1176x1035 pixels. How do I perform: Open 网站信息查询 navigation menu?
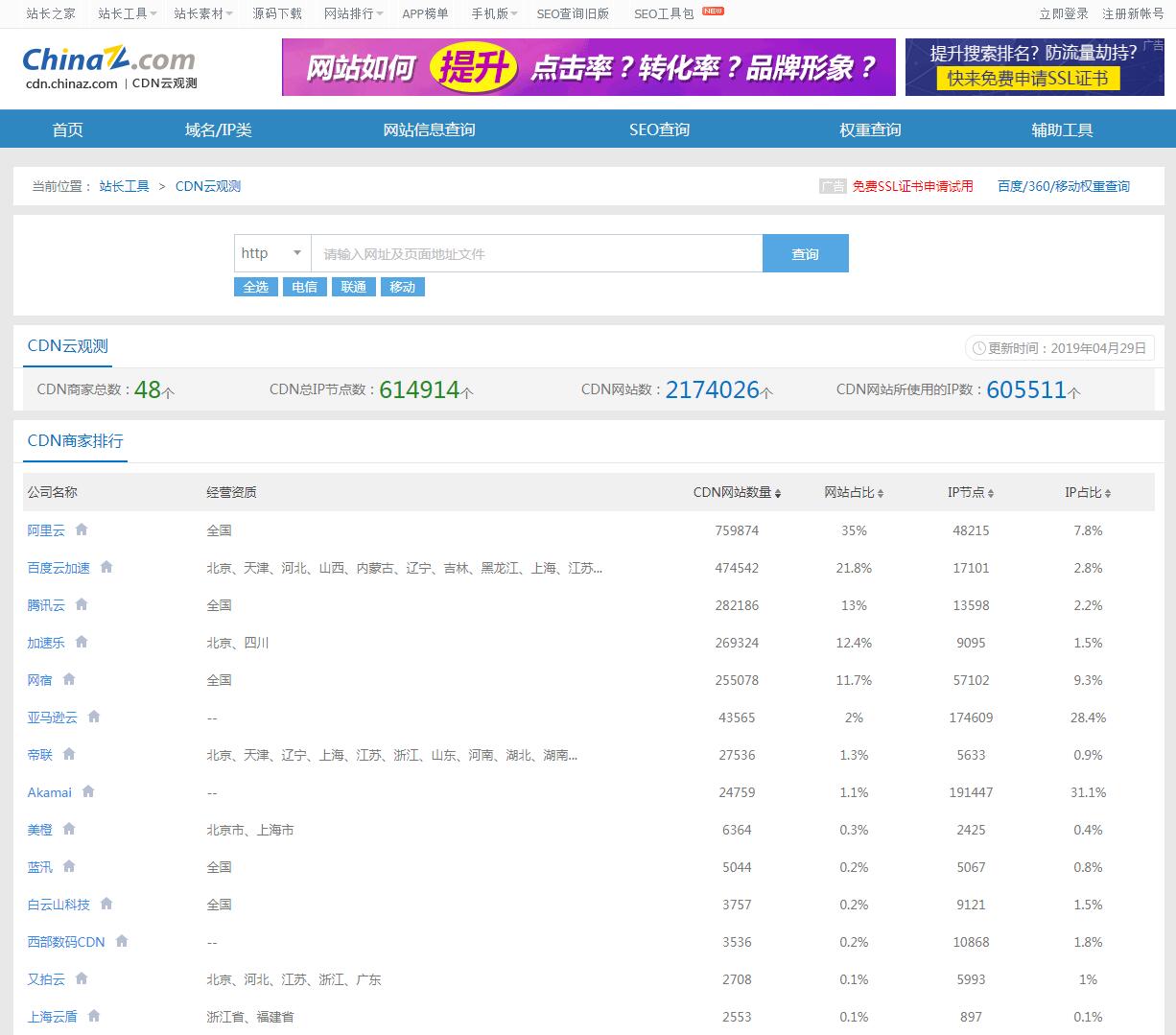pos(430,129)
